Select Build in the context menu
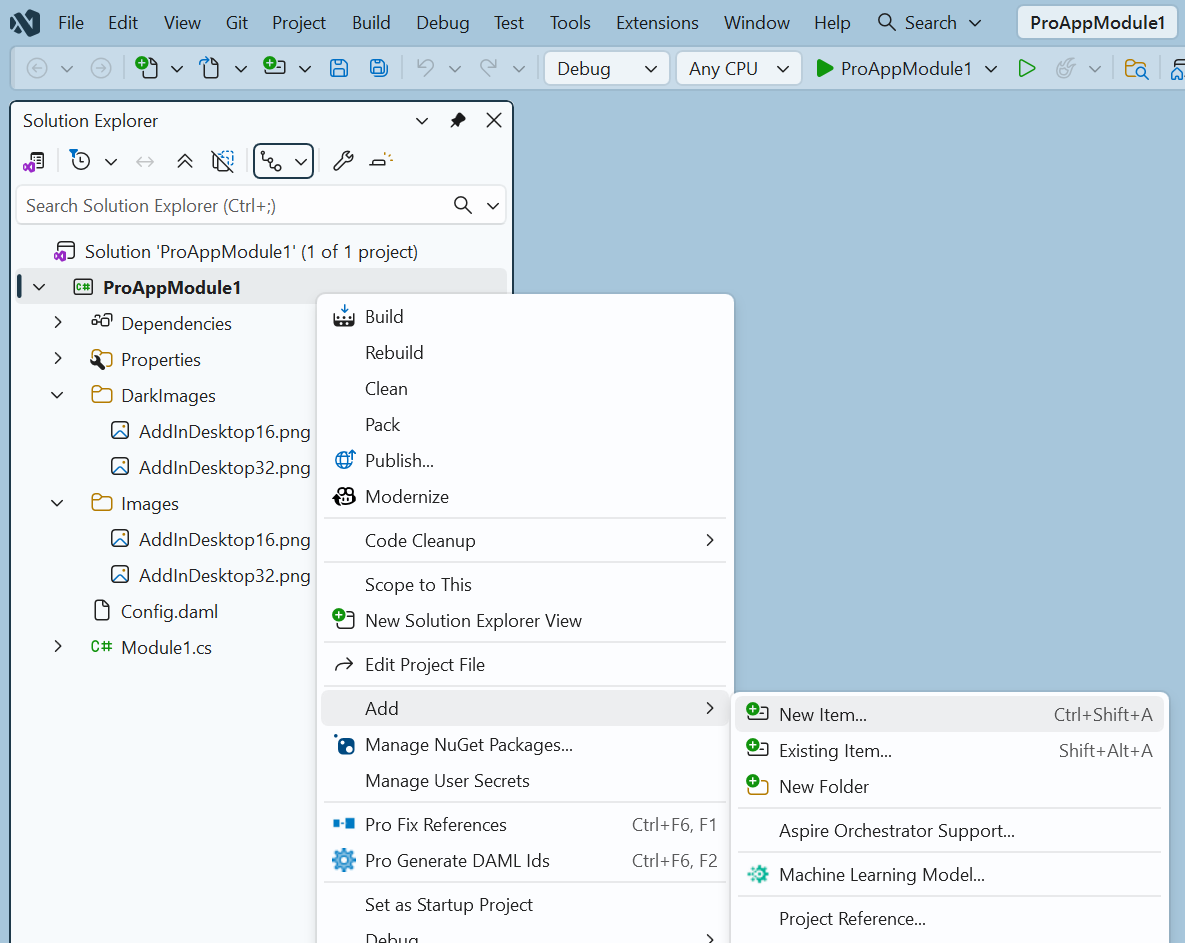1185x943 pixels. [524, 317]
